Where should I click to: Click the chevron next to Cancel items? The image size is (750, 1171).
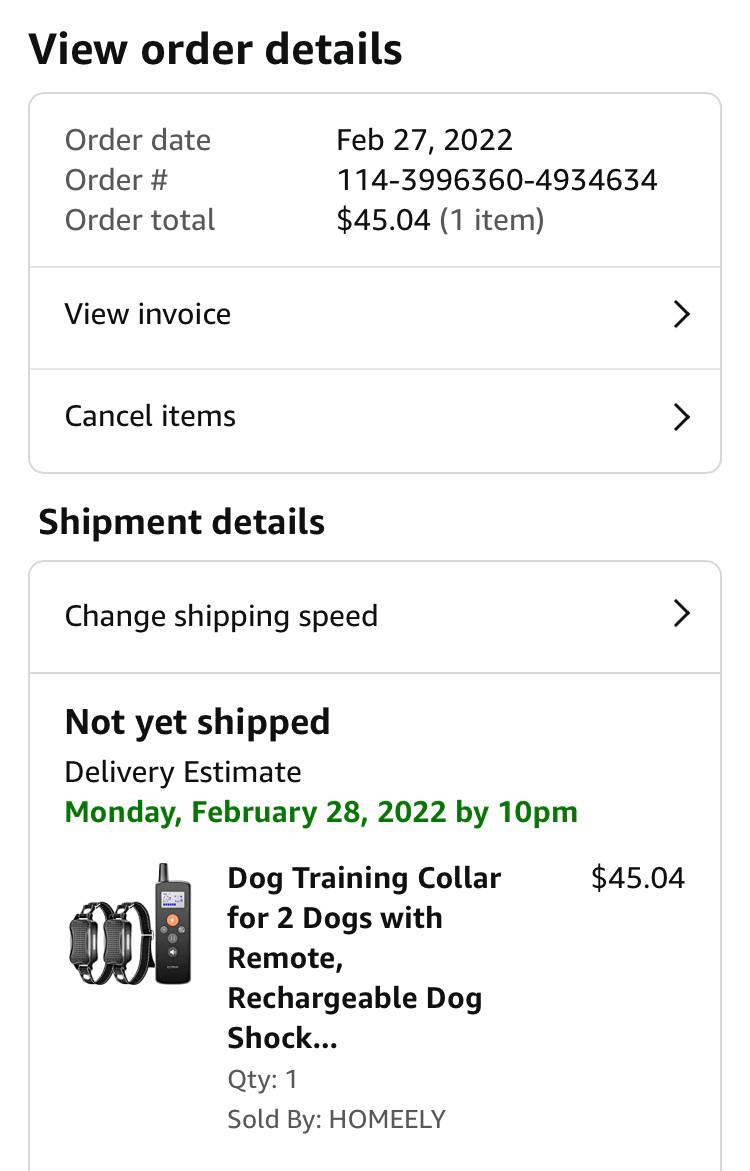(681, 416)
